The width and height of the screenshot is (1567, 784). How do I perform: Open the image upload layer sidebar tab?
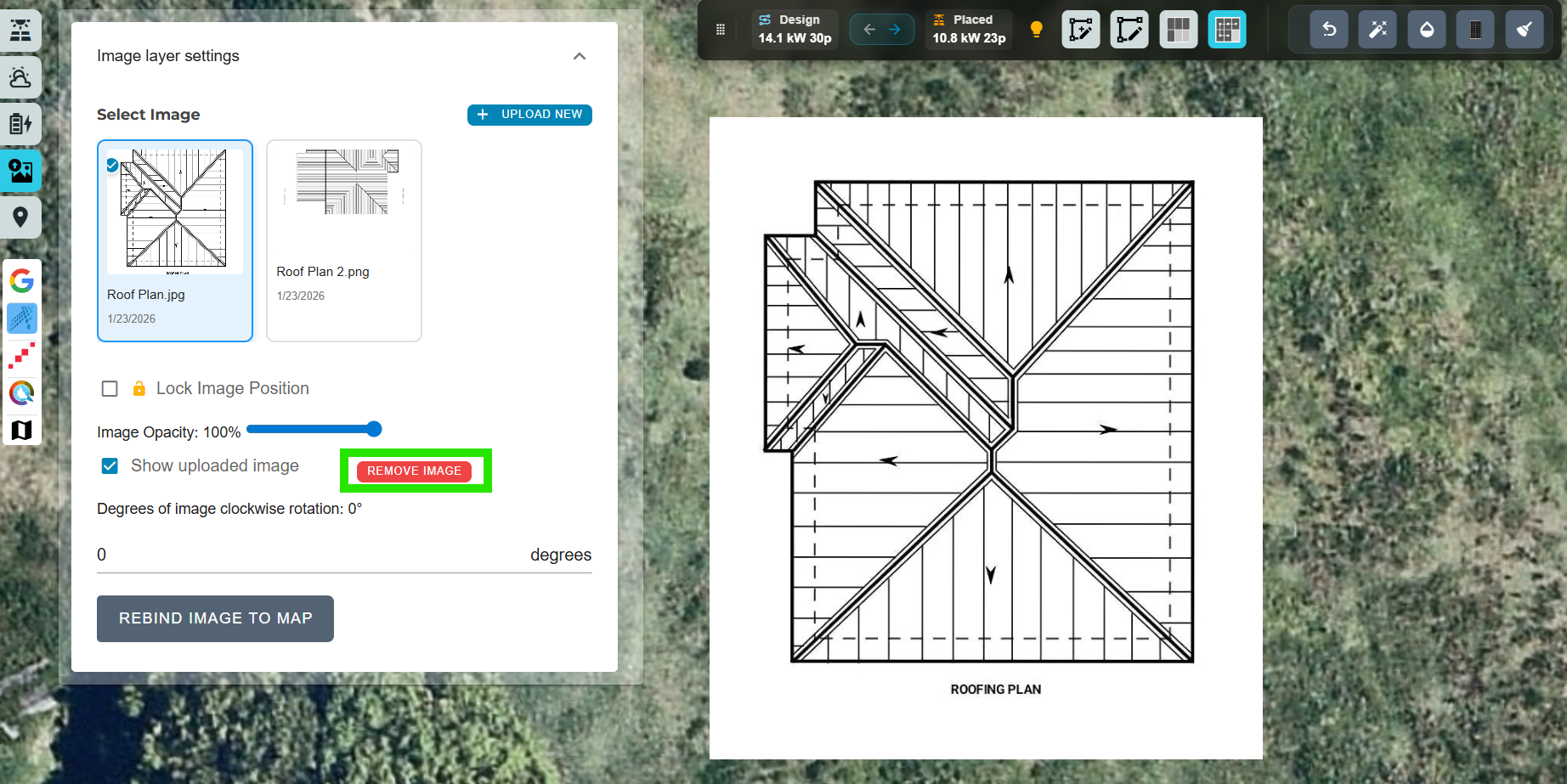(20, 171)
